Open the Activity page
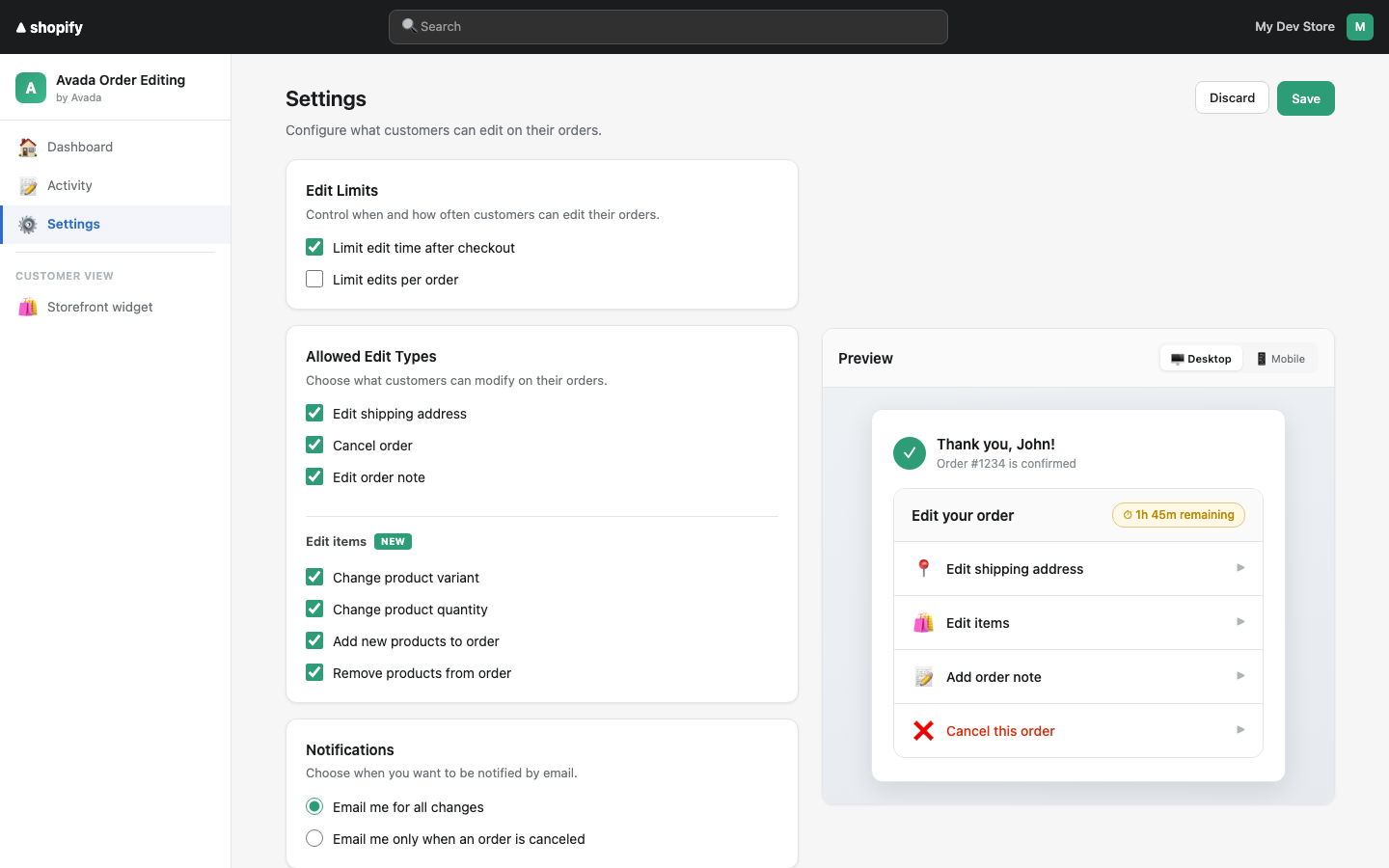The image size is (1389, 868). 116,186
